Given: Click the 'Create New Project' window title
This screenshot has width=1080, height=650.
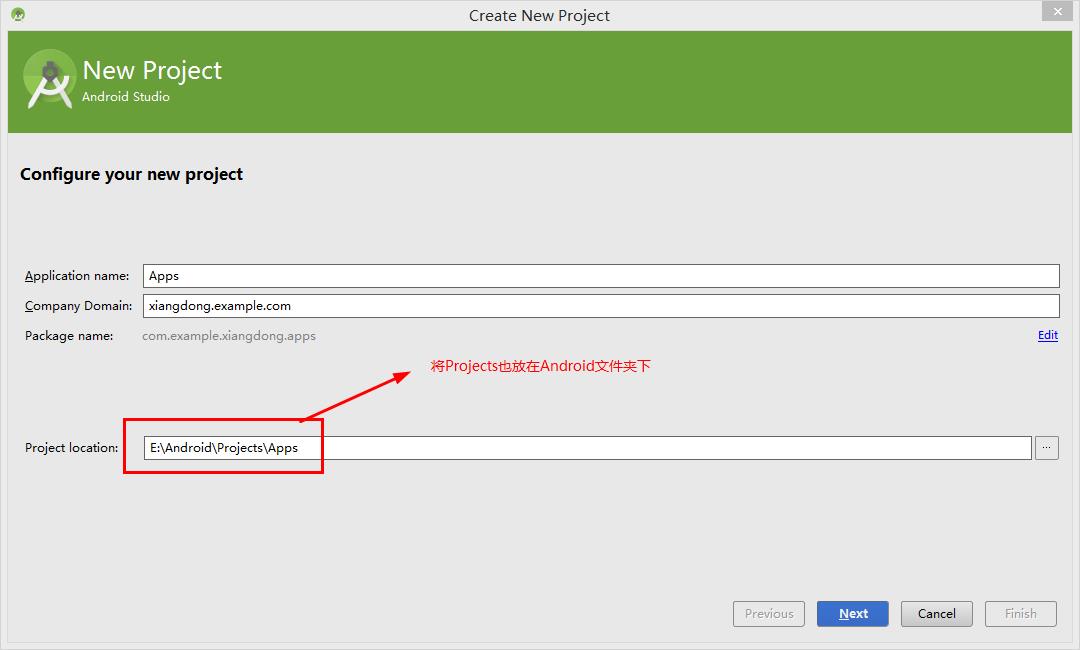Looking at the screenshot, I should click(x=539, y=15).
